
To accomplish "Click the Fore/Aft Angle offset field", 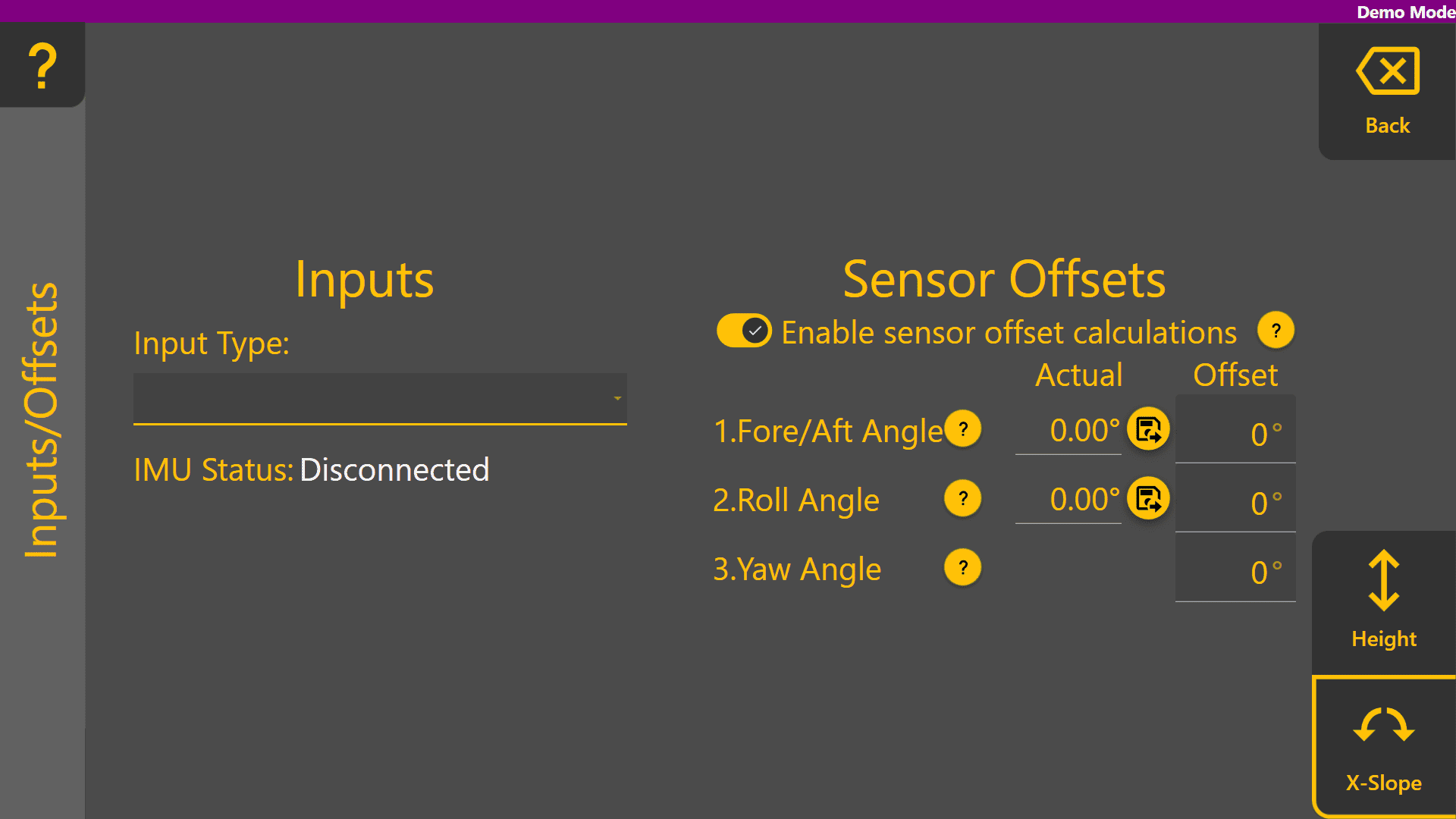I will pyautogui.click(x=1235, y=434).
